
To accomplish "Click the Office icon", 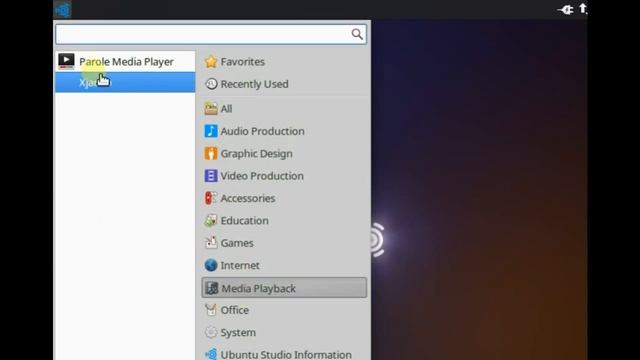I will (x=211, y=310).
